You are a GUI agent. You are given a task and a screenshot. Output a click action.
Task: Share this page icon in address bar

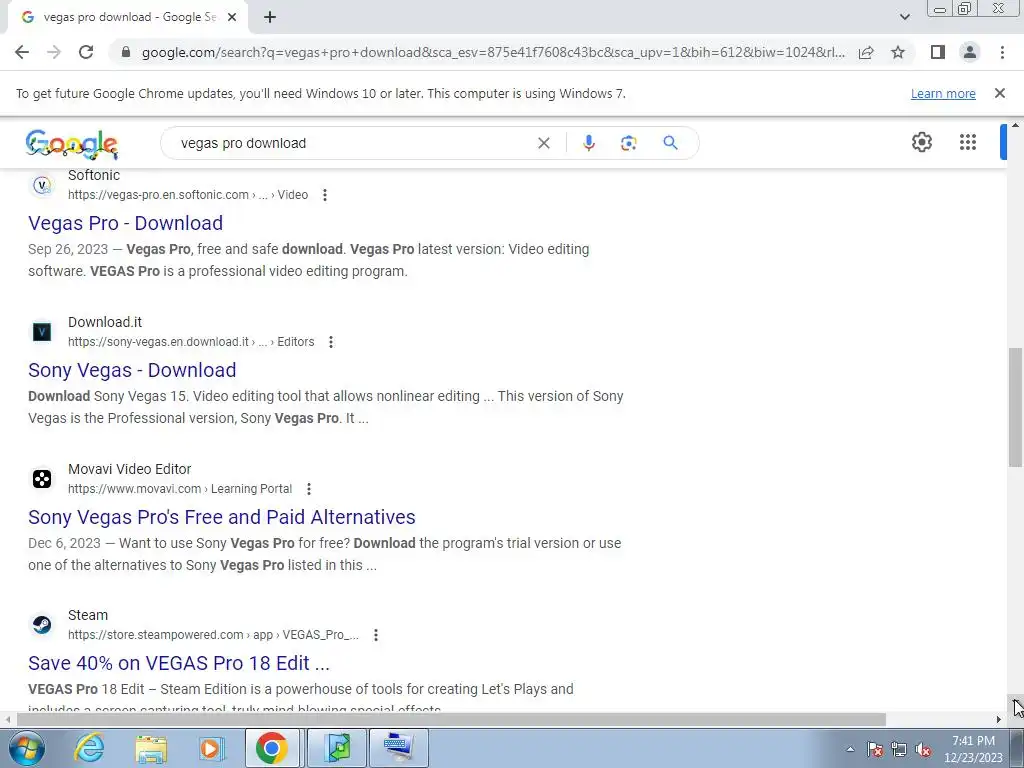click(x=866, y=52)
